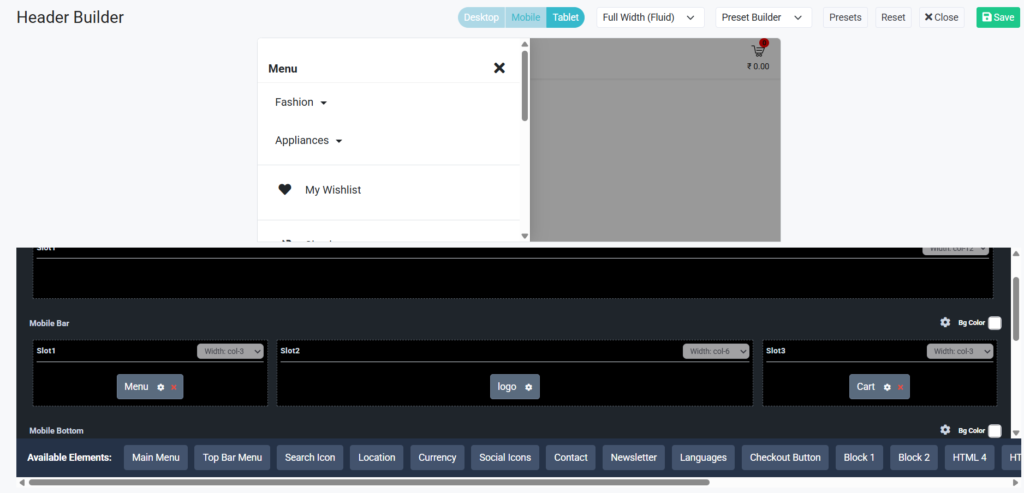Pick the Main Menu available element

[156, 457]
